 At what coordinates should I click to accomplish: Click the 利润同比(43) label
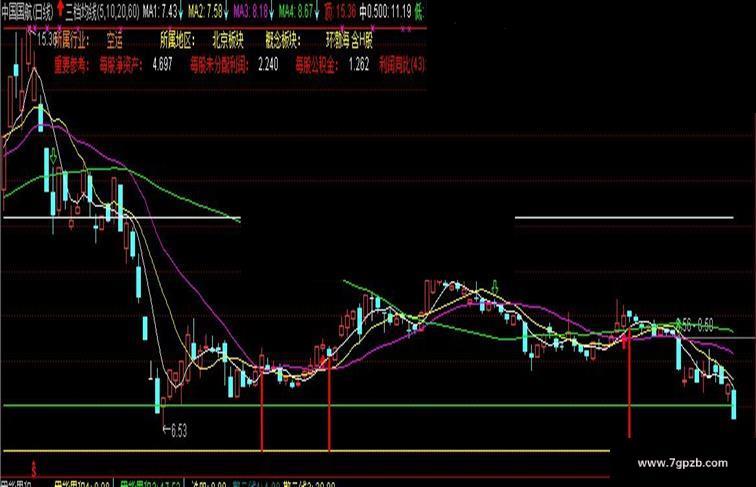[402, 65]
